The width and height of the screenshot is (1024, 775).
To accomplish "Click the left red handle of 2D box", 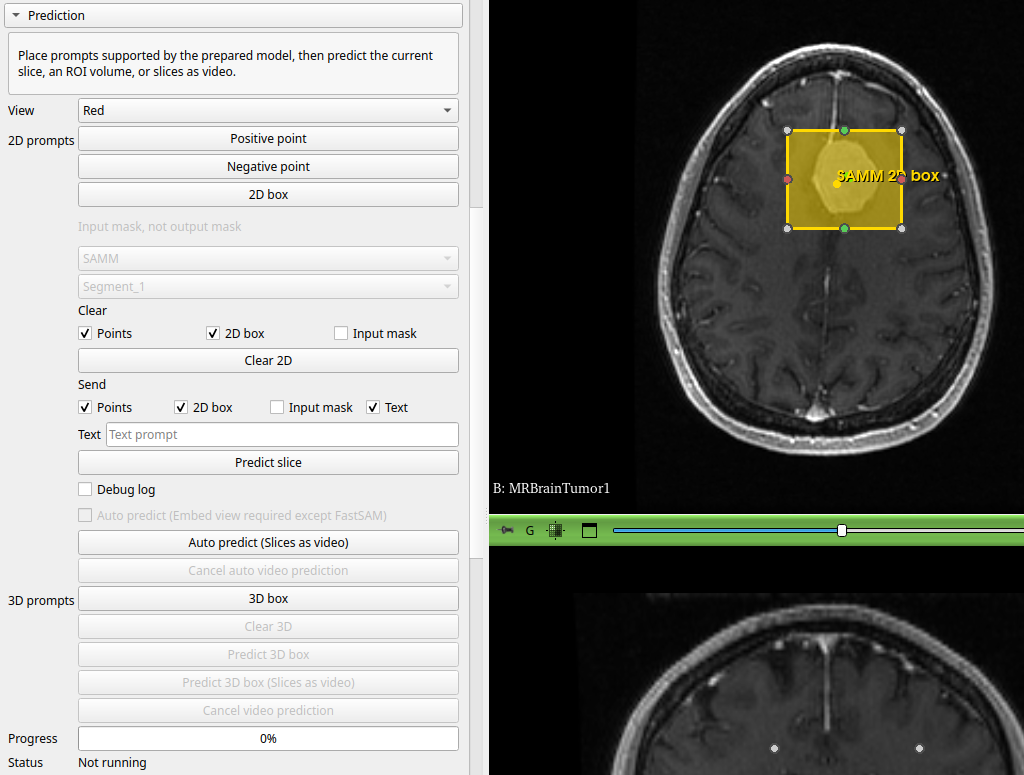I will coord(788,179).
